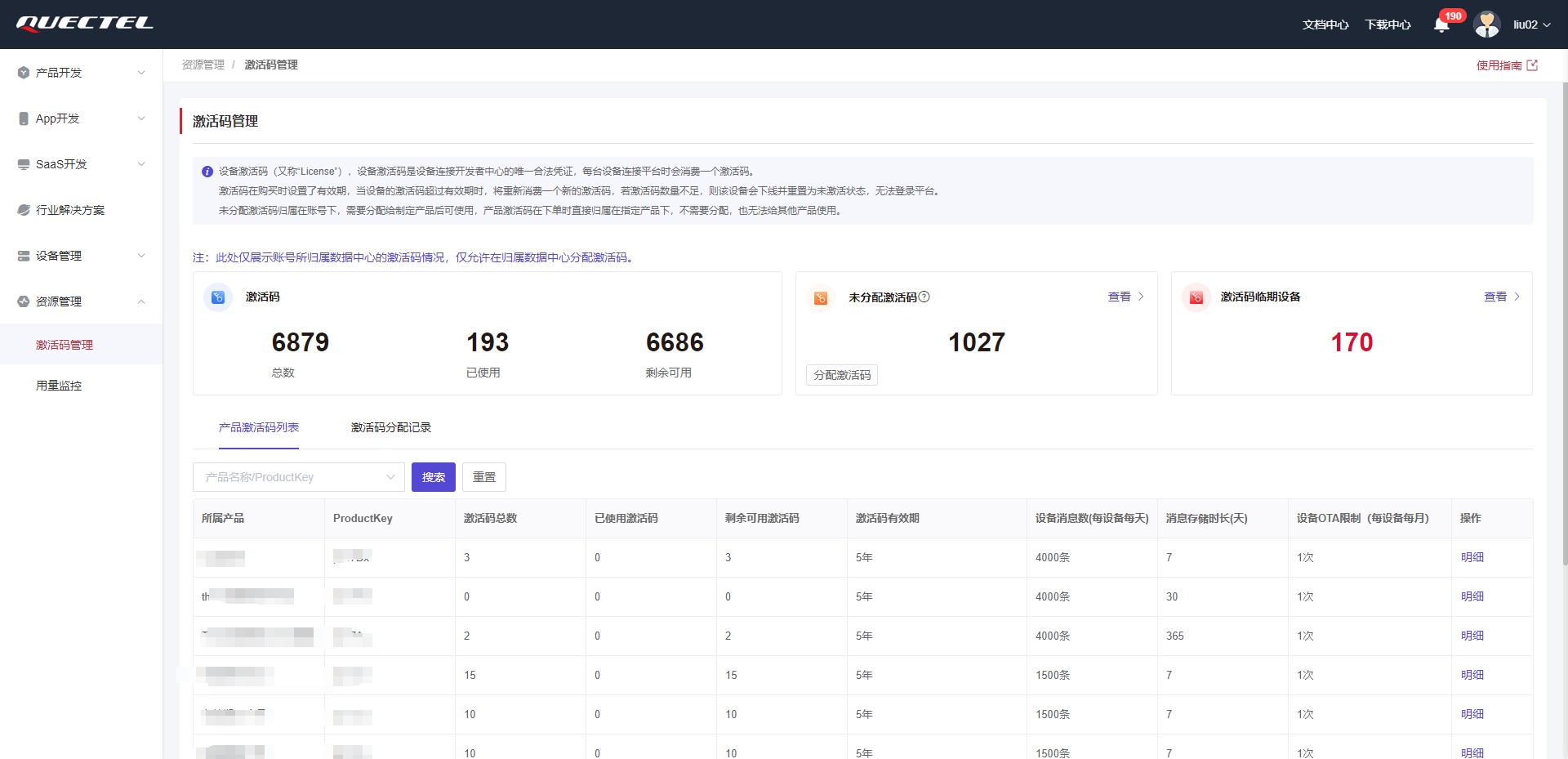Expand the App开发 menu chevron

pyautogui.click(x=141, y=118)
